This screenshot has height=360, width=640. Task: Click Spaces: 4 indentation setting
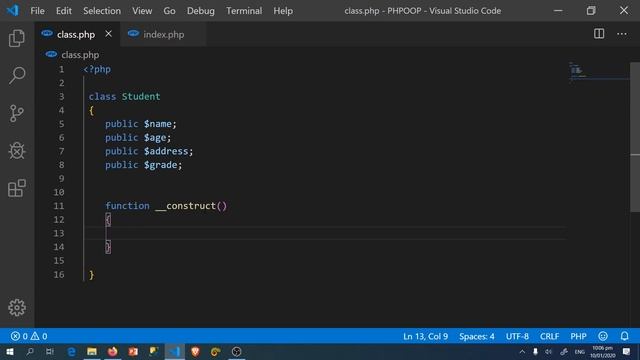476,336
